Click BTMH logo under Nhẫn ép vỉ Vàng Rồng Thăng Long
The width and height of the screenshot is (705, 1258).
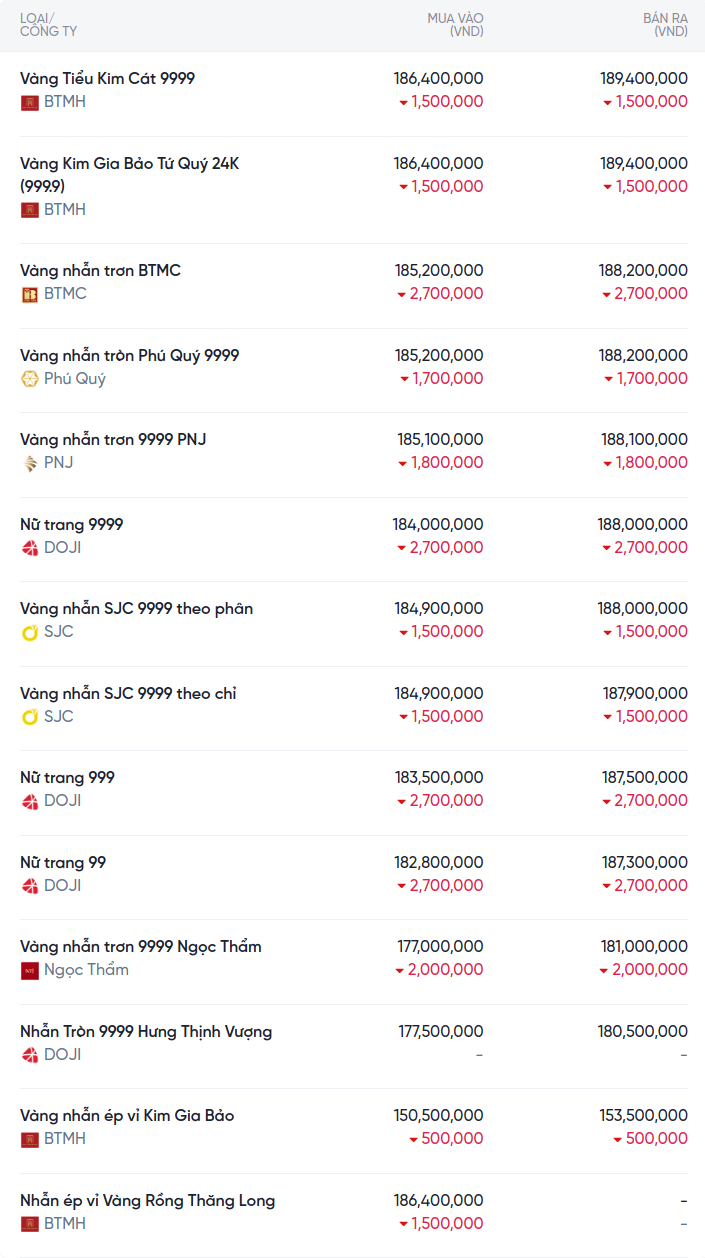(30, 1224)
